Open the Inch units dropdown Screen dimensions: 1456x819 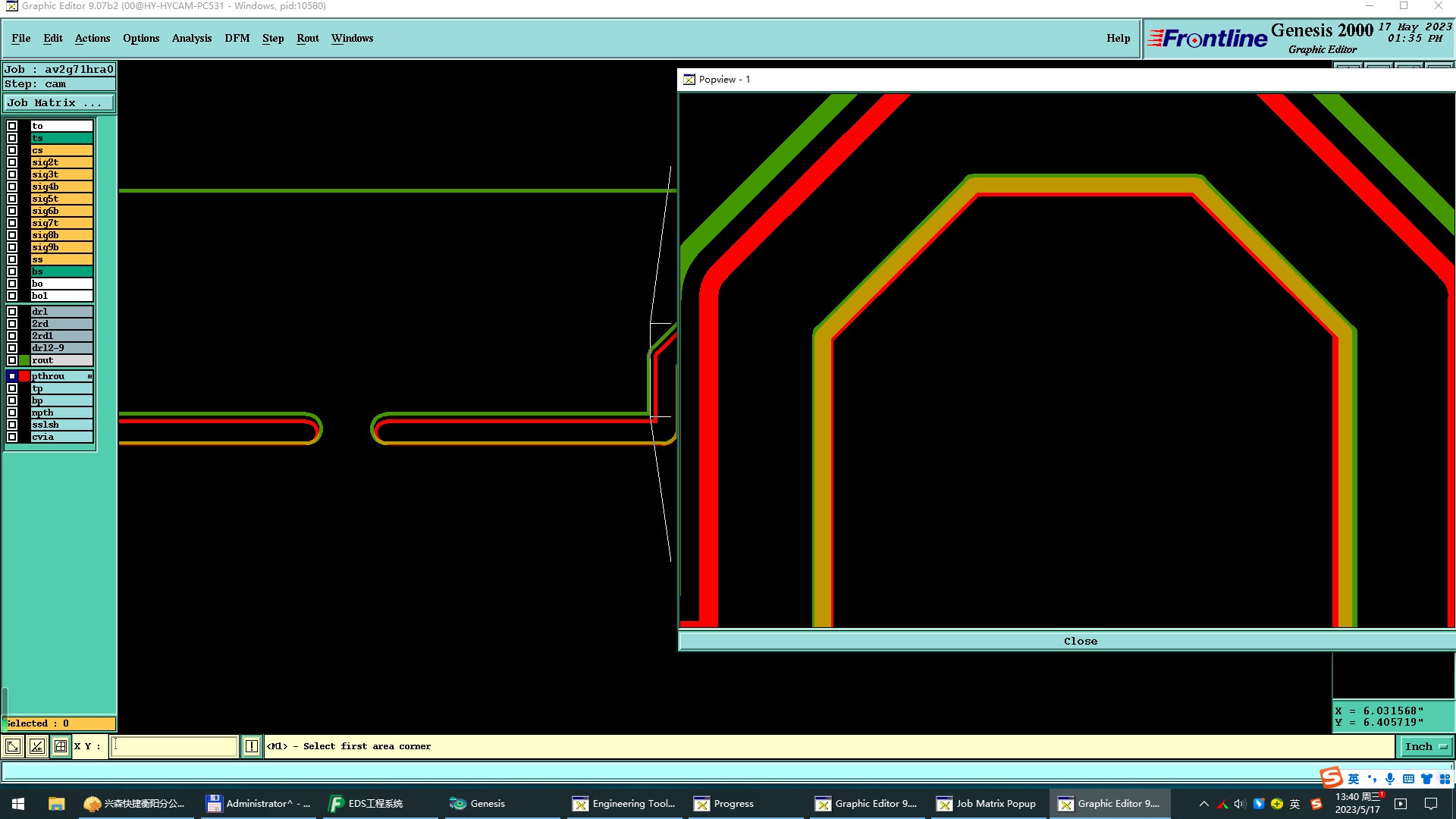1426,746
